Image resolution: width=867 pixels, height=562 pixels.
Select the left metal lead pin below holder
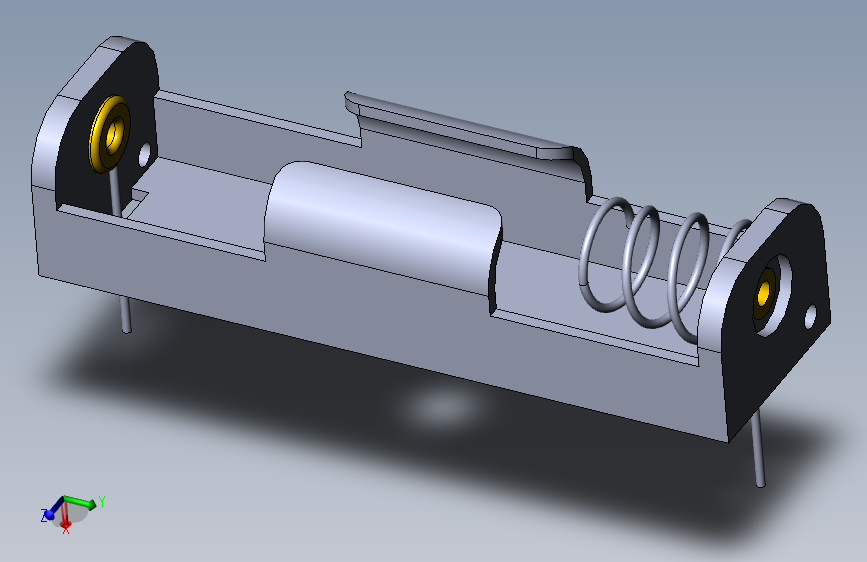coord(126,314)
